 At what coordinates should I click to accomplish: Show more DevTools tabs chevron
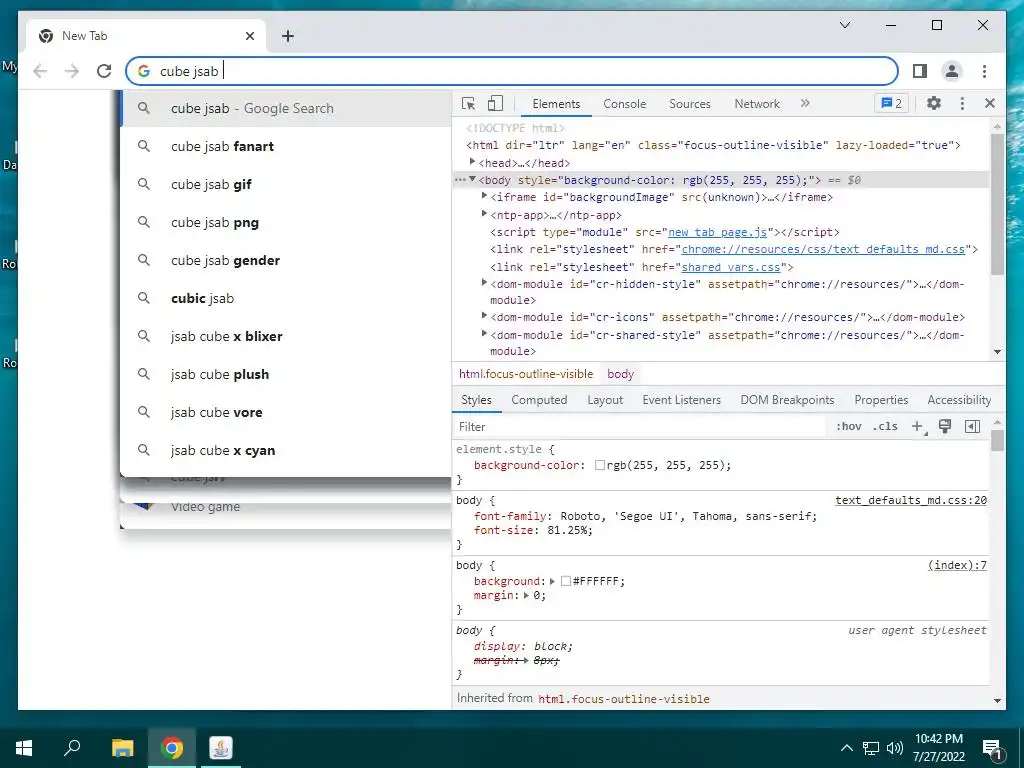(x=805, y=103)
